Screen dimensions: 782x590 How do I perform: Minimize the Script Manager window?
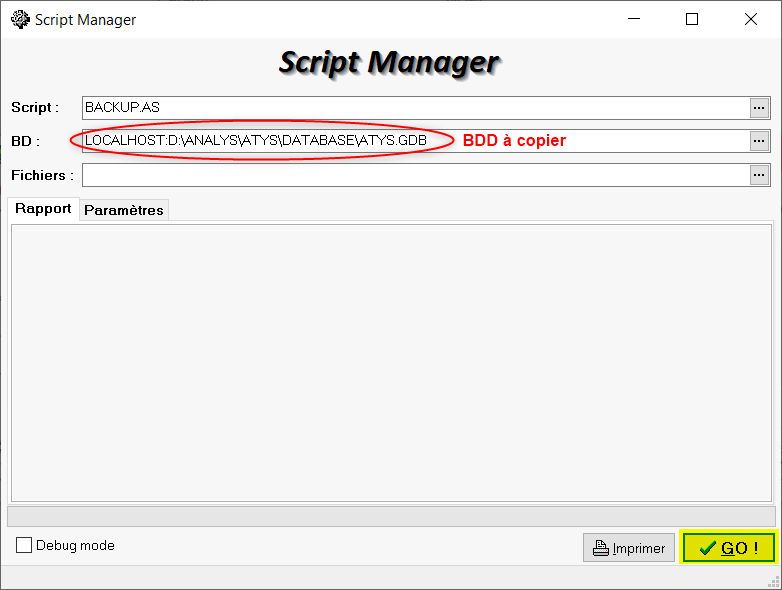coord(634,19)
